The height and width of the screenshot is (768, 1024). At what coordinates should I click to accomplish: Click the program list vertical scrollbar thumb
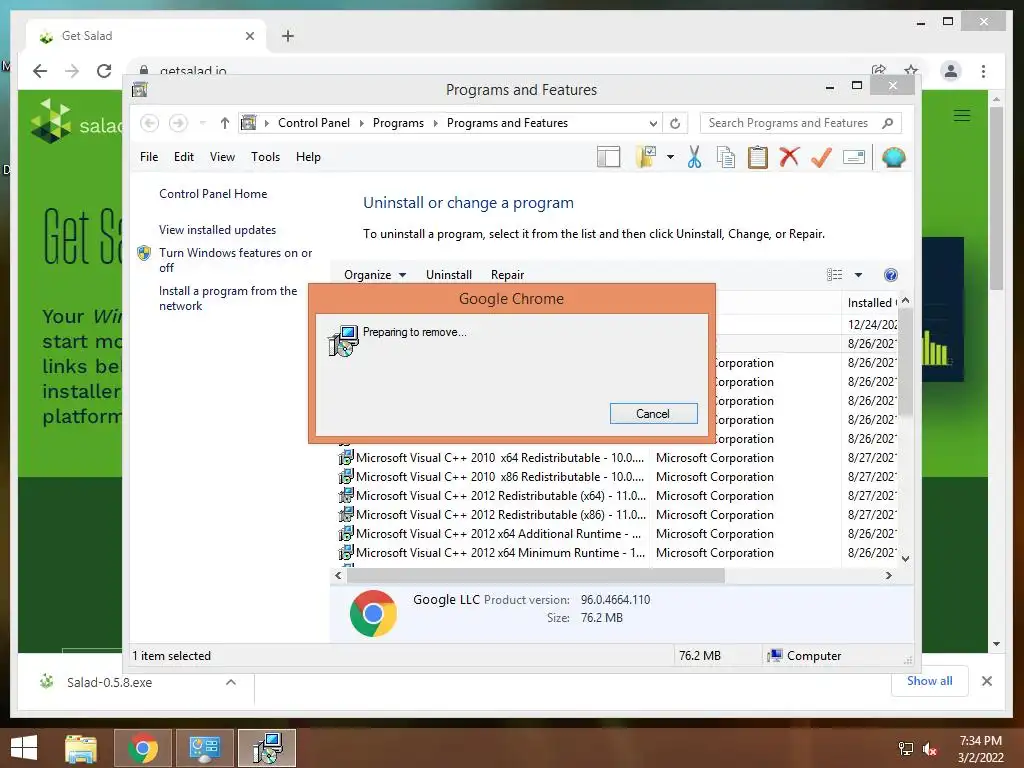[905, 361]
